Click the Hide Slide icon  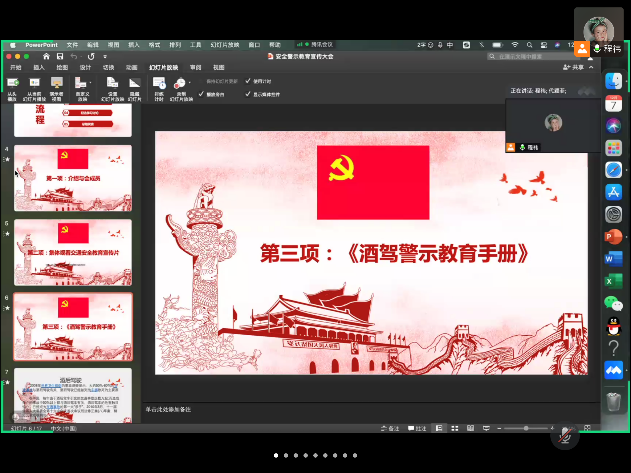(135, 83)
